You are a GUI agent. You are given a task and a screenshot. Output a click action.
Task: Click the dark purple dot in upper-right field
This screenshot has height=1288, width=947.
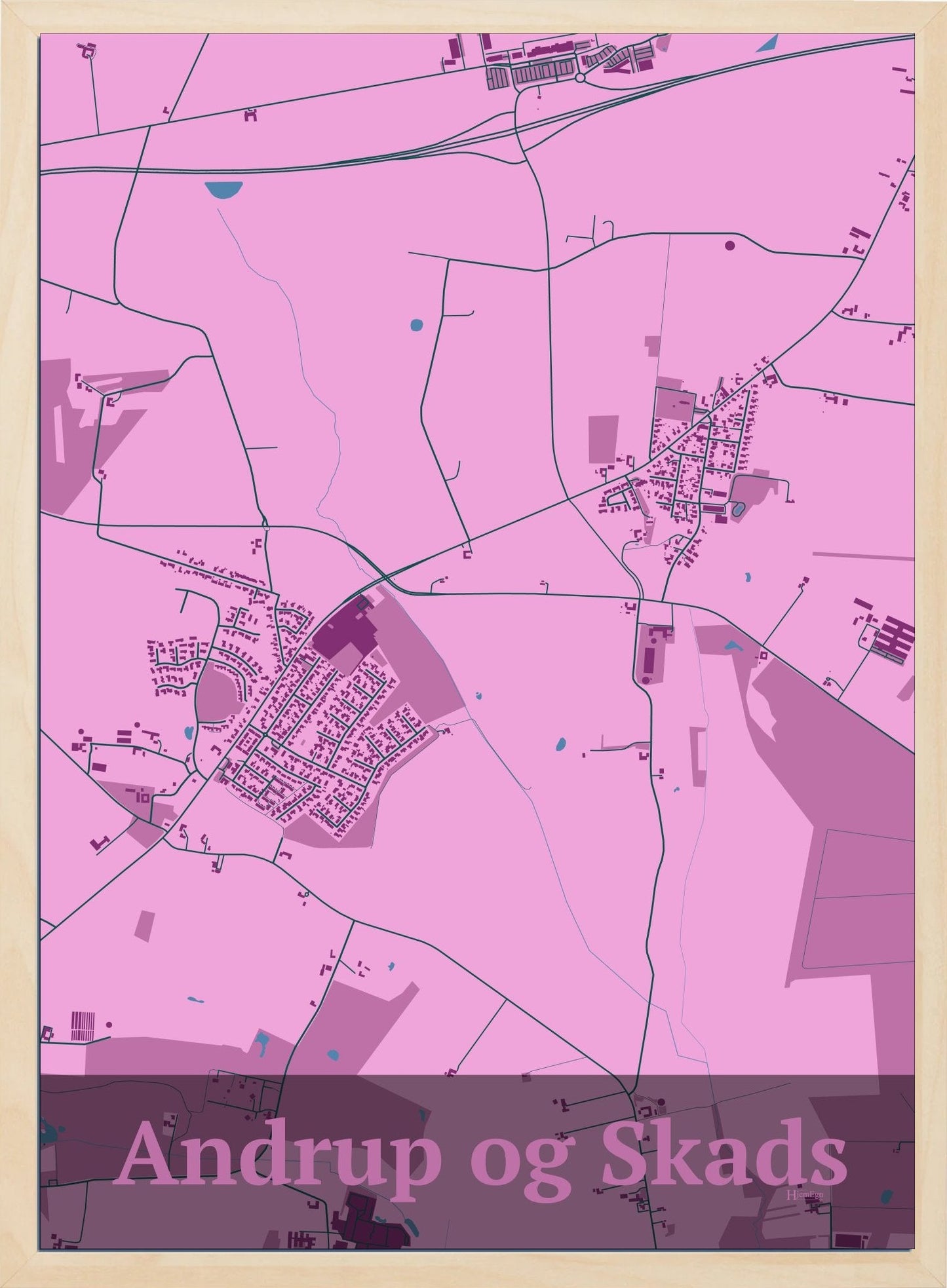[730, 246]
